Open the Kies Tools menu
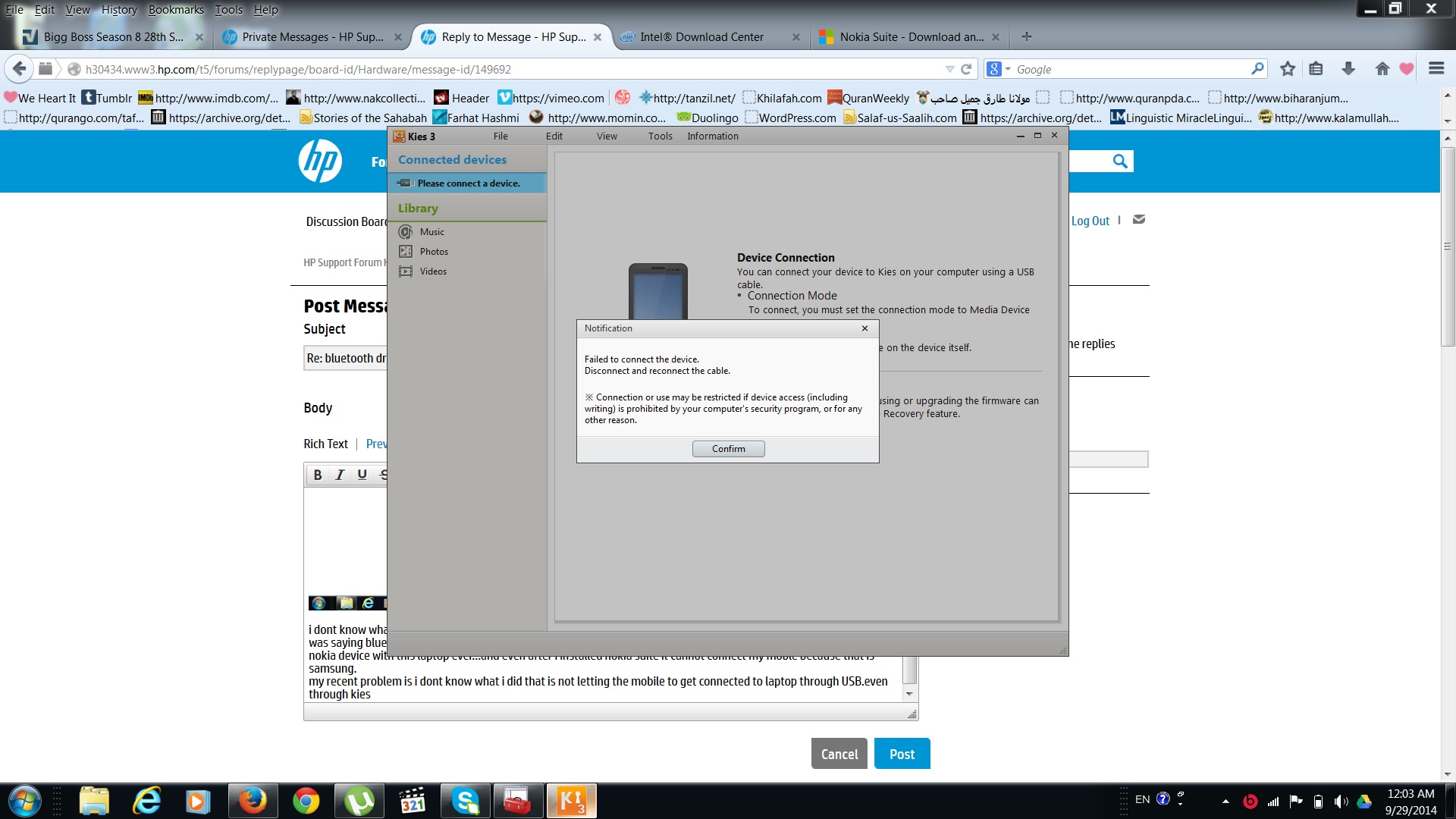 (x=660, y=136)
